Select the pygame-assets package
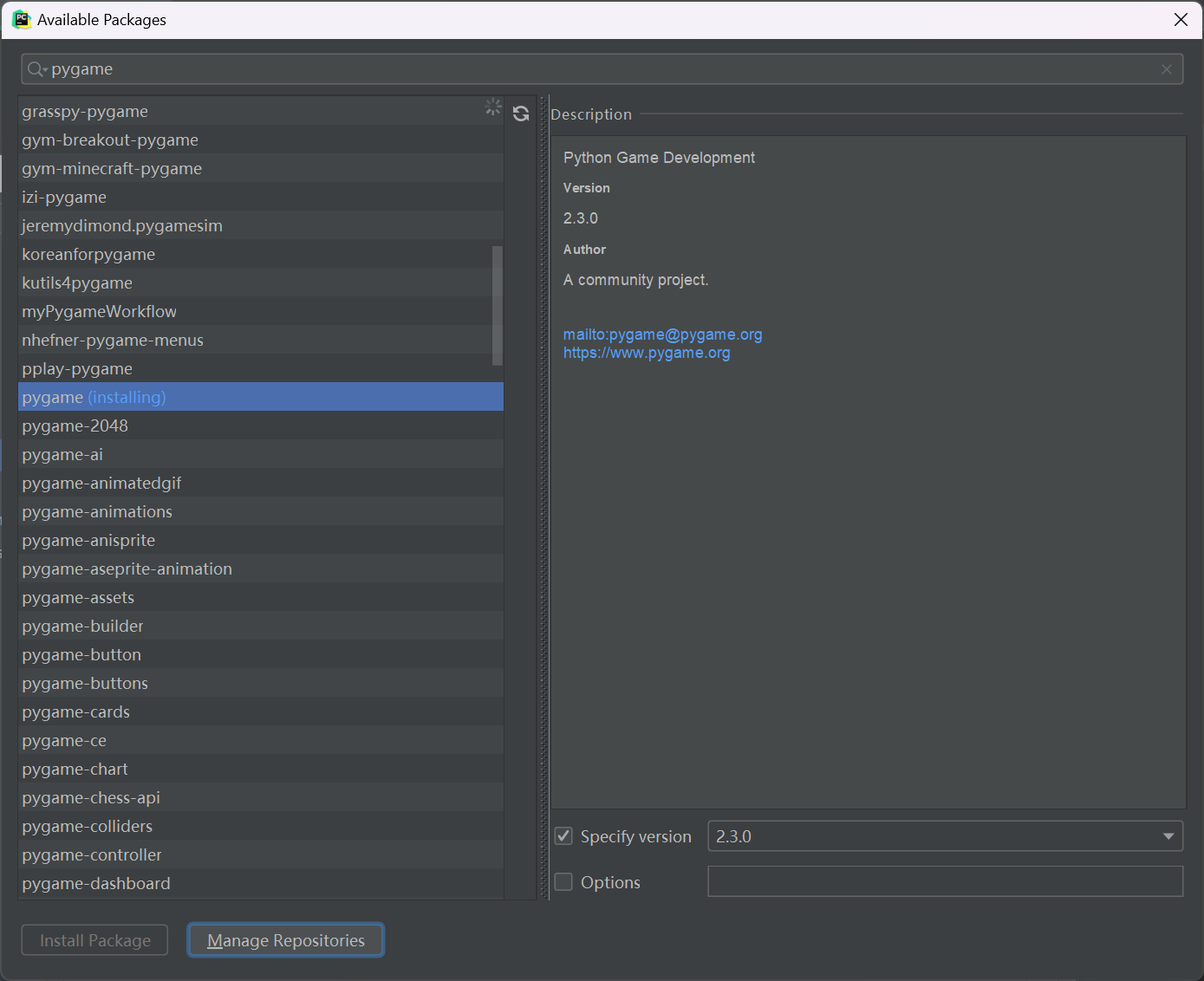Image resolution: width=1204 pixels, height=981 pixels. [x=261, y=597]
